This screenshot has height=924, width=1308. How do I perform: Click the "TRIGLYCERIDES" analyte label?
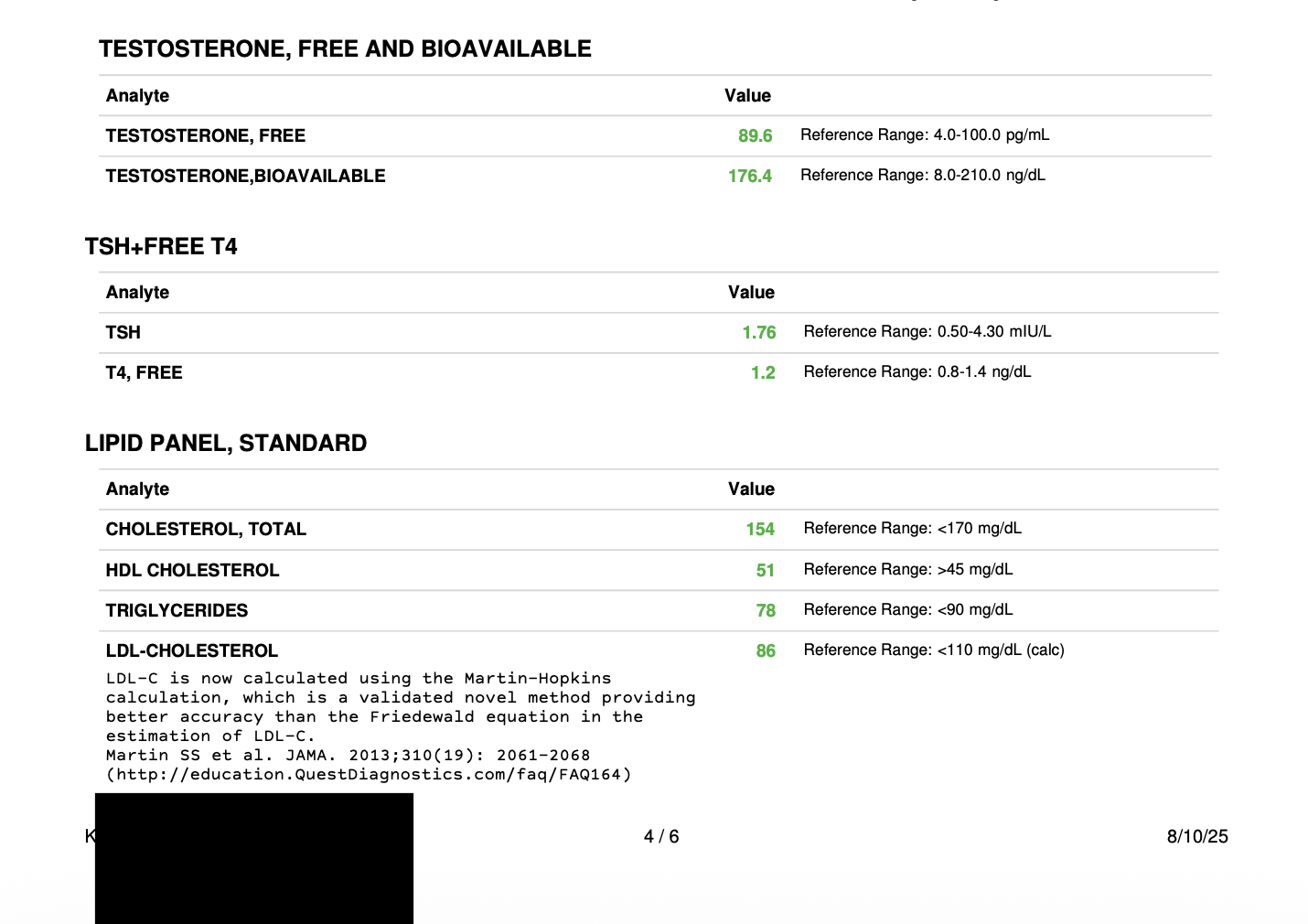pyautogui.click(x=177, y=610)
